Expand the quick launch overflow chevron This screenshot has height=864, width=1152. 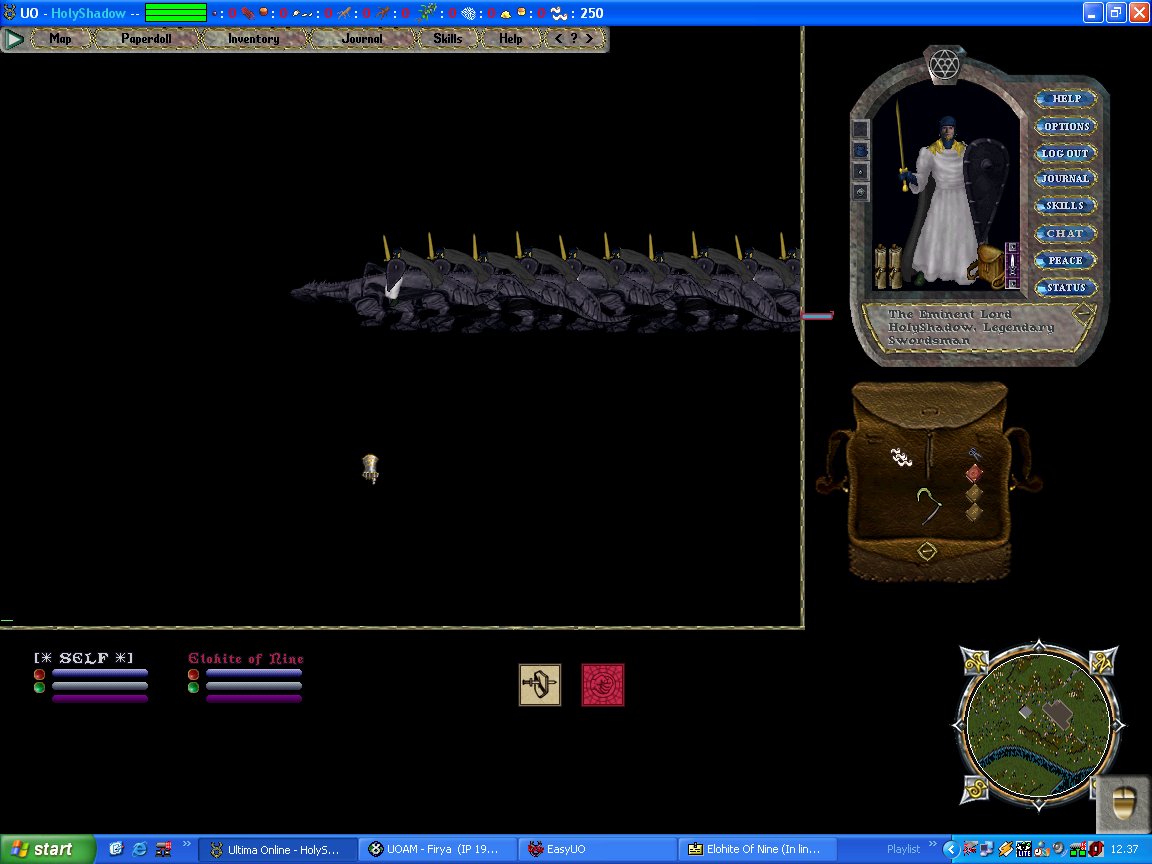click(186, 844)
